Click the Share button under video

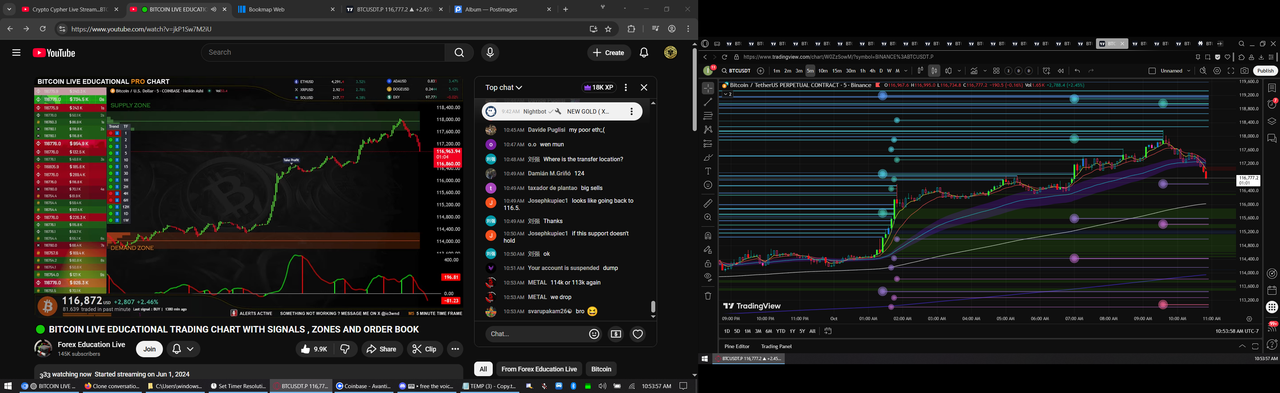point(381,349)
